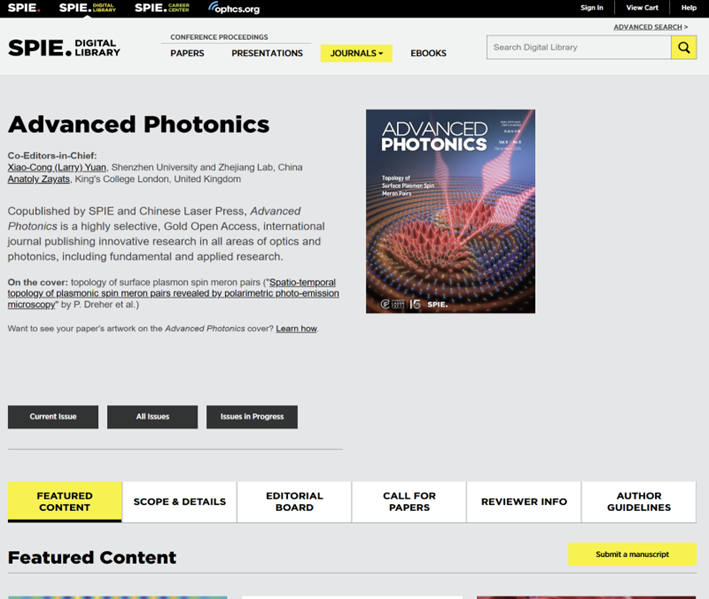Open the Presentations navigation item
The width and height of the screenshot is (709, 599).
coord(267,53)
